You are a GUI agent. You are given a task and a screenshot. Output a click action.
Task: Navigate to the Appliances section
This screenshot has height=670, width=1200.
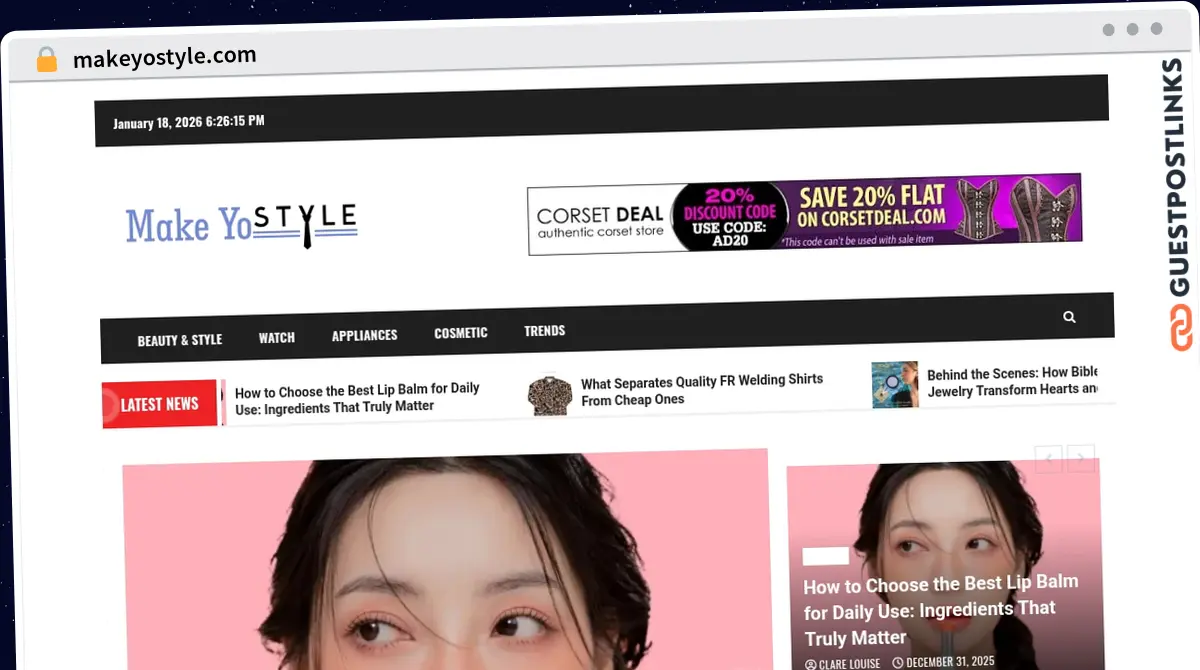point(364,335)
